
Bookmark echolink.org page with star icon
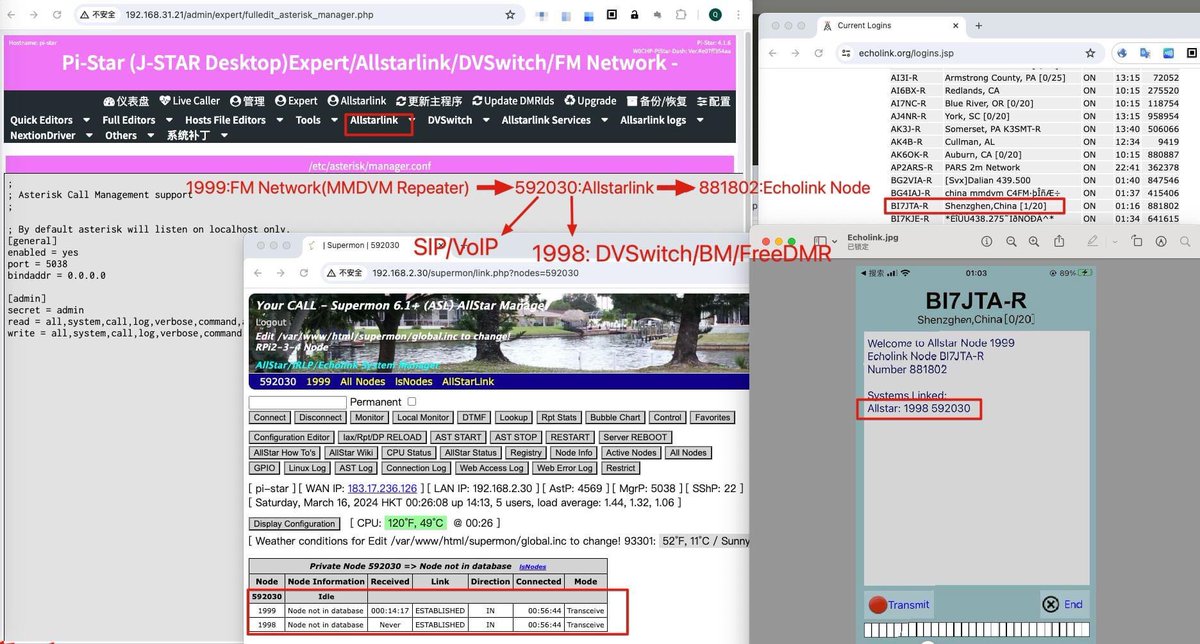point(1092,53)
